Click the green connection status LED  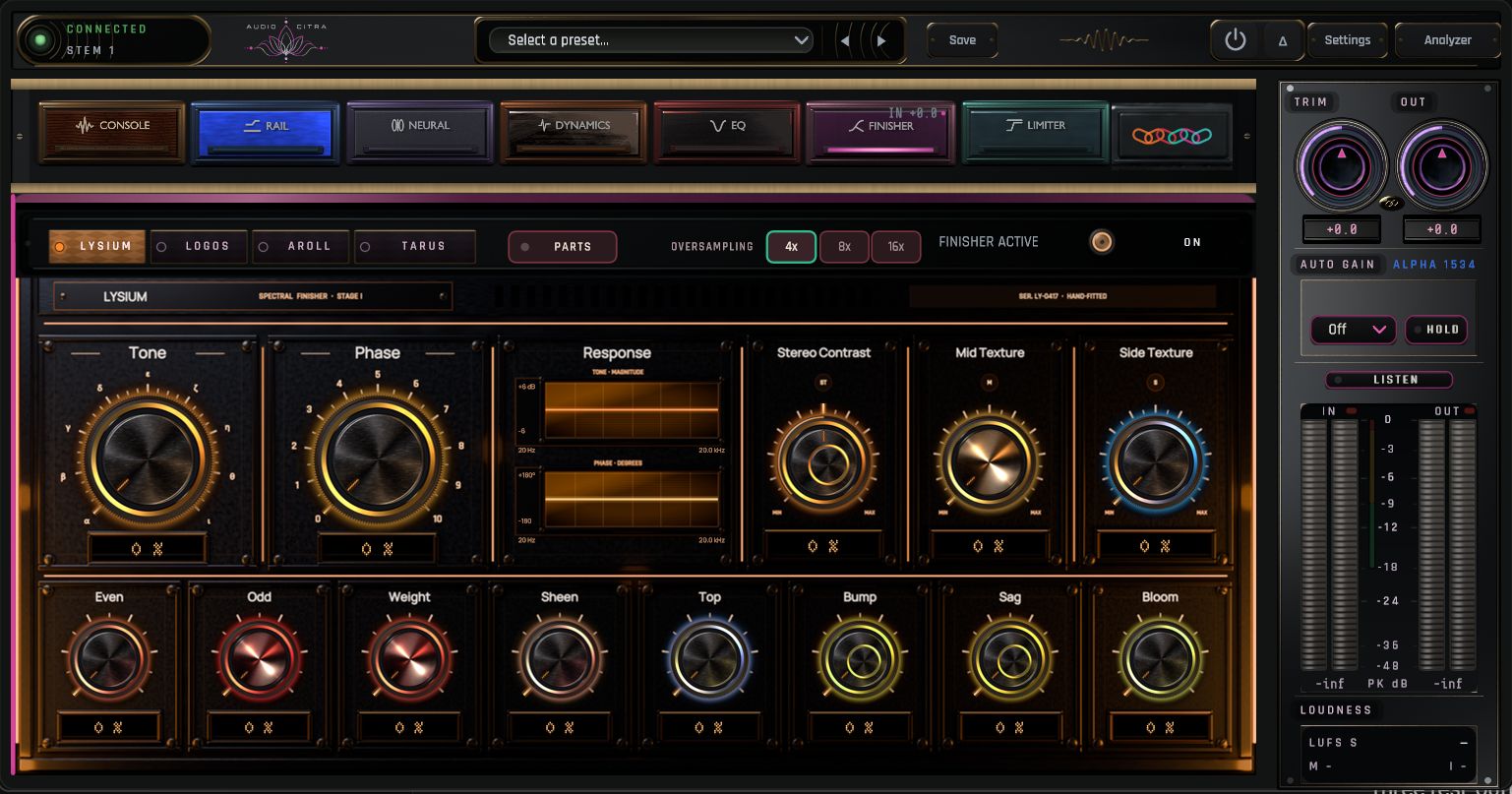tap(40, 40)
